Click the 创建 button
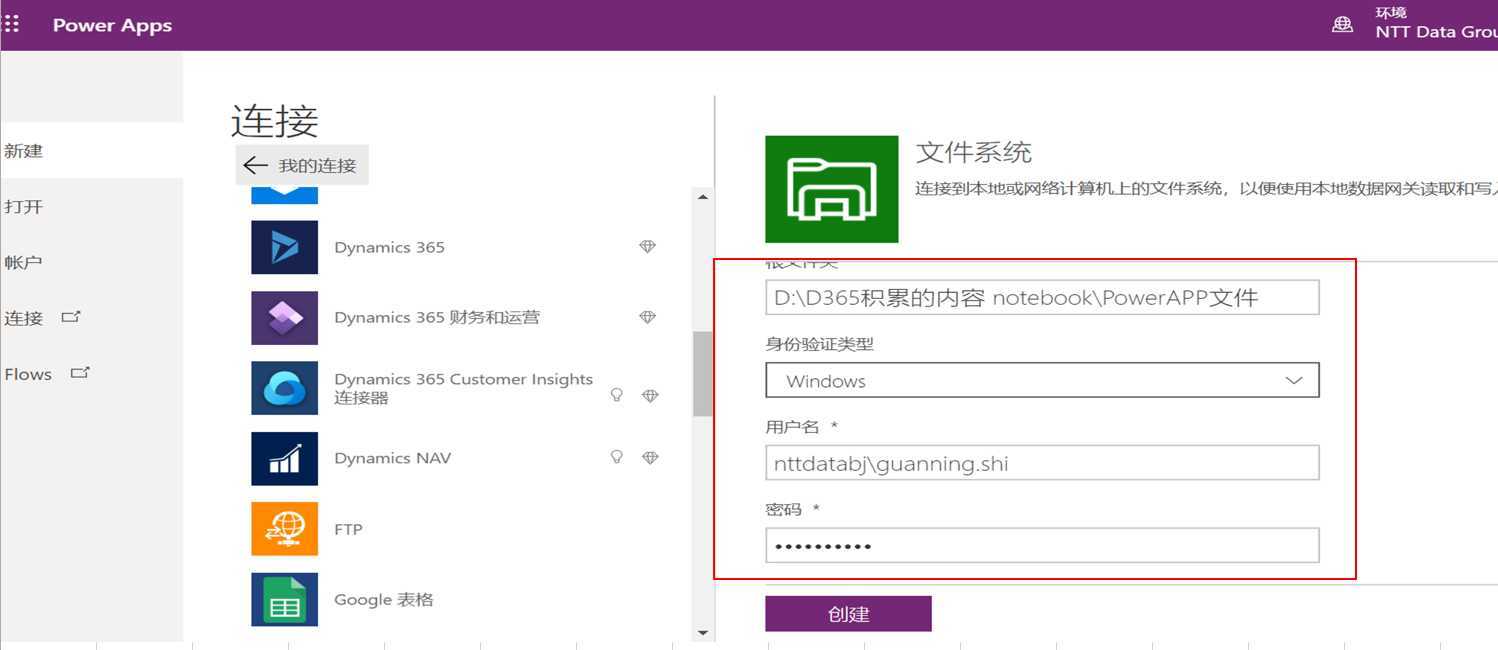This screenshot has width=1498, height=650. pos(848,614)
